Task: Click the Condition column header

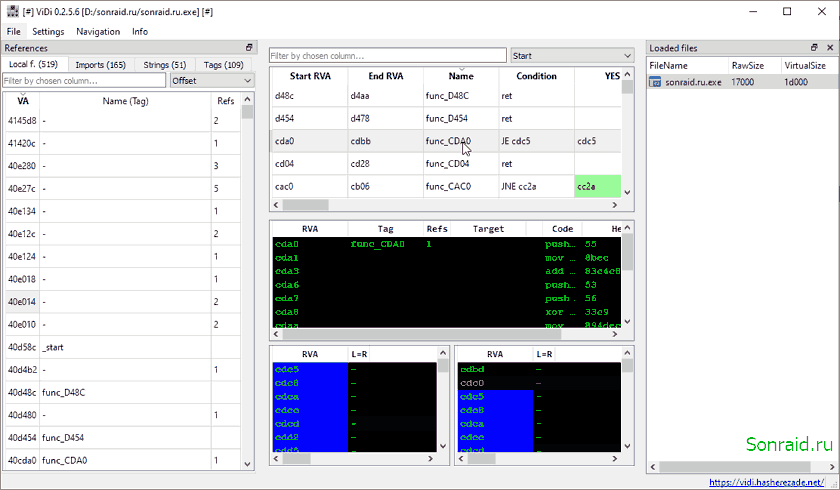Action: (536, 76)
